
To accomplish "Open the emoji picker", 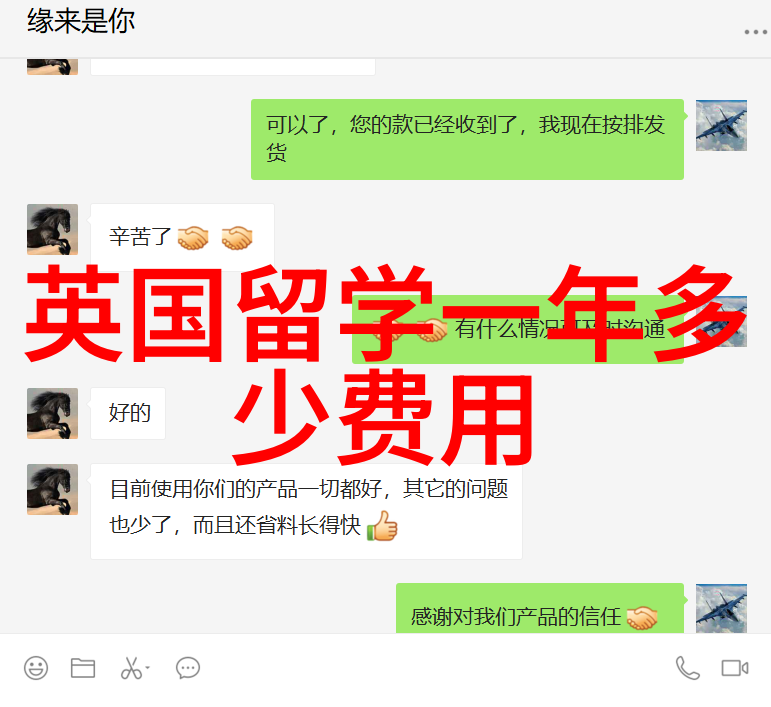I will (36, 668).
